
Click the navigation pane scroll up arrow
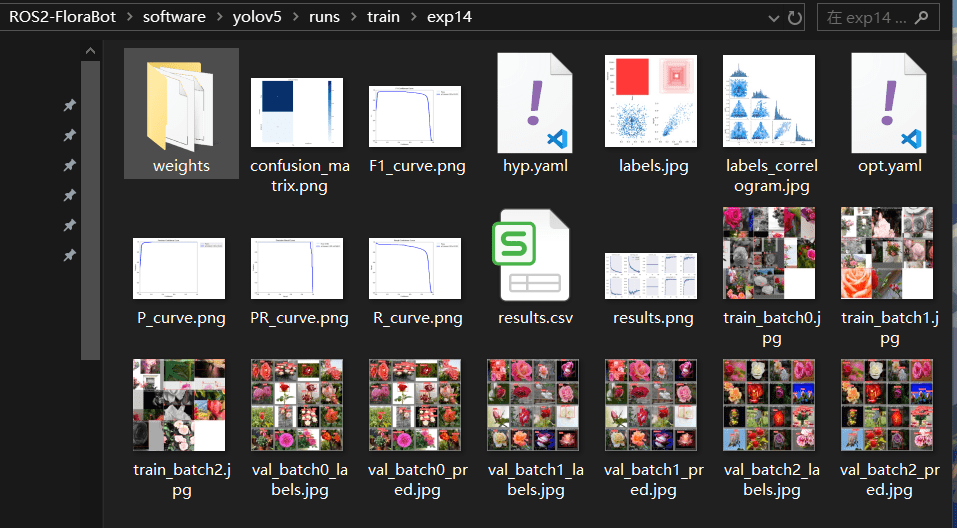[x=90, y=51]
